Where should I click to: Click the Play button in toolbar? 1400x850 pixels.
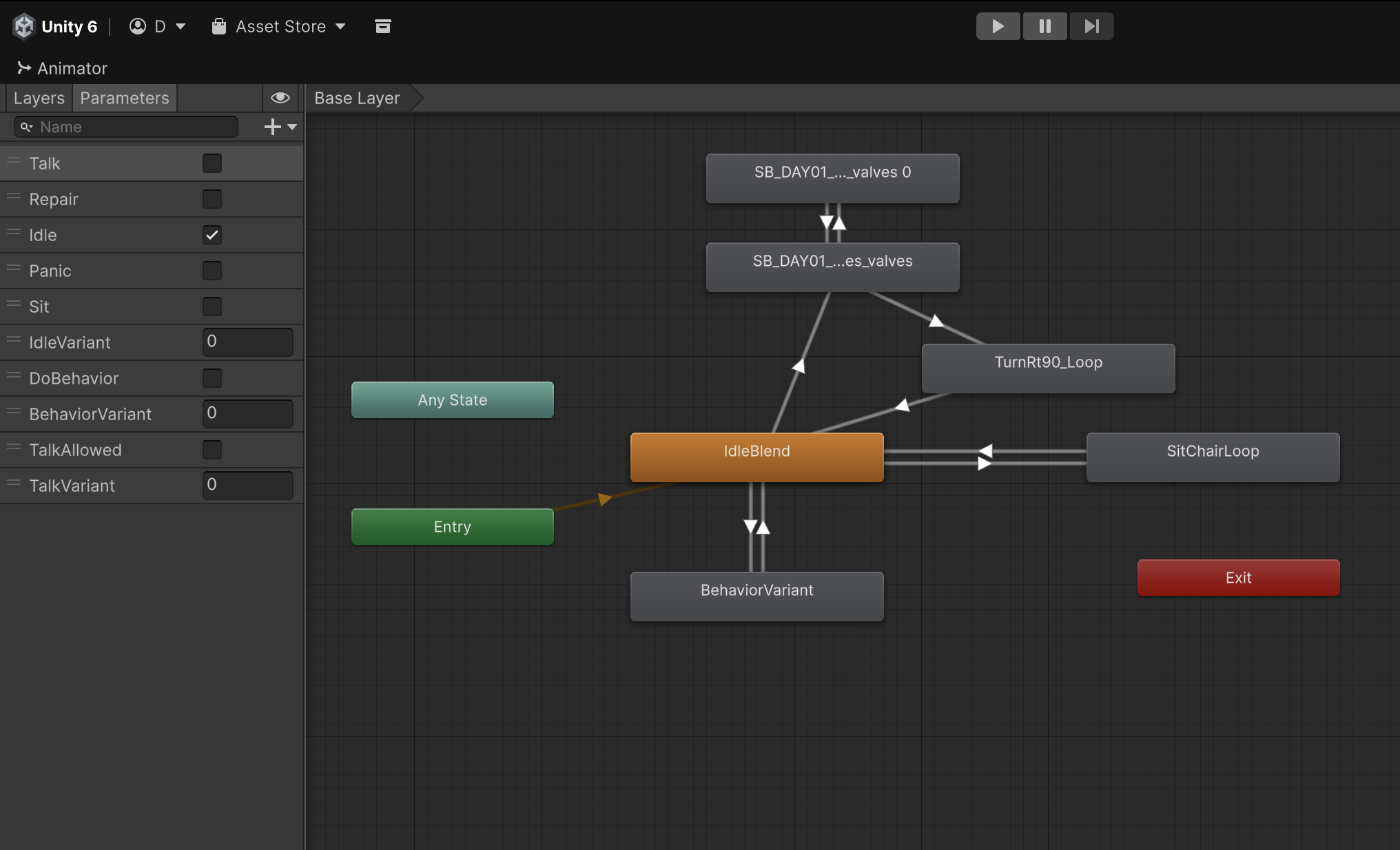click(x=998, y=26)
